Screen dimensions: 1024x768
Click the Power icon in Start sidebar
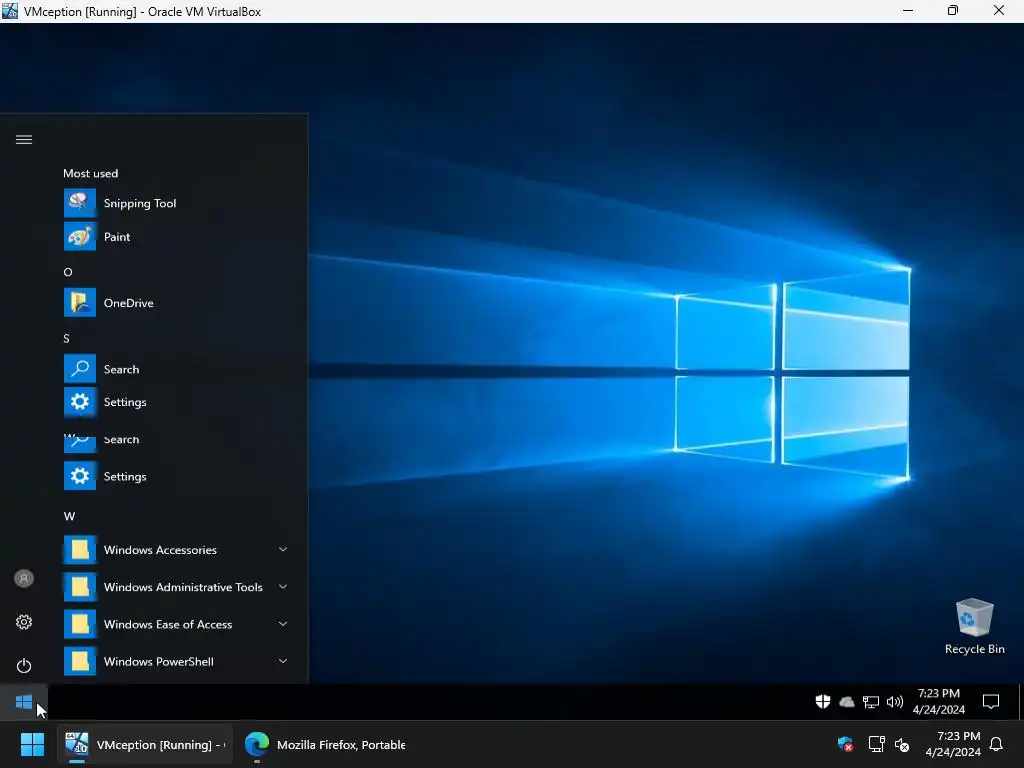pyautogui.click(x=24, y=666)
